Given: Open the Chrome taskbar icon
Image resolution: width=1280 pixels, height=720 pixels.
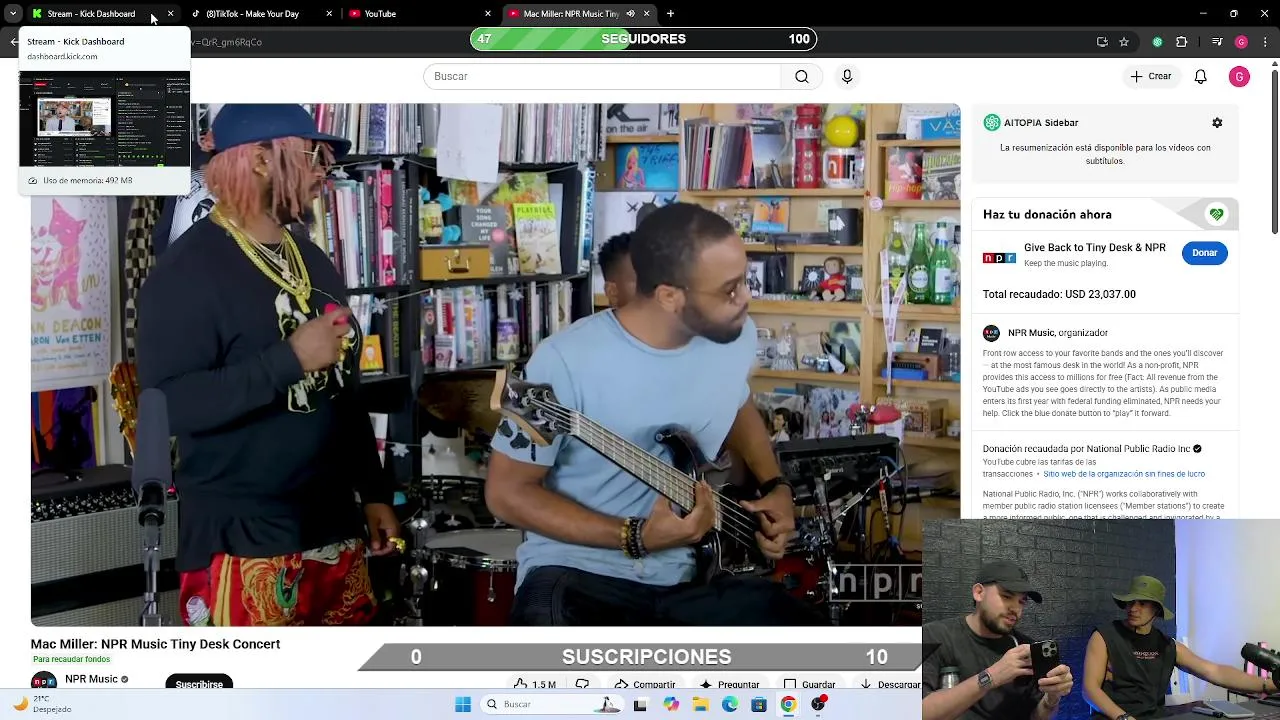Looking at the screenshot, I should [788, 704].
